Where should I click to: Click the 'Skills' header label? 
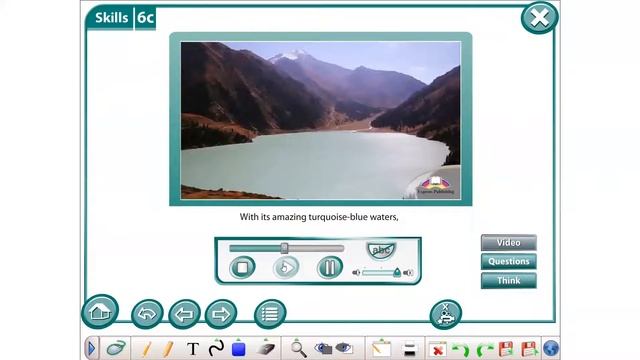click(x=111, y=18)
